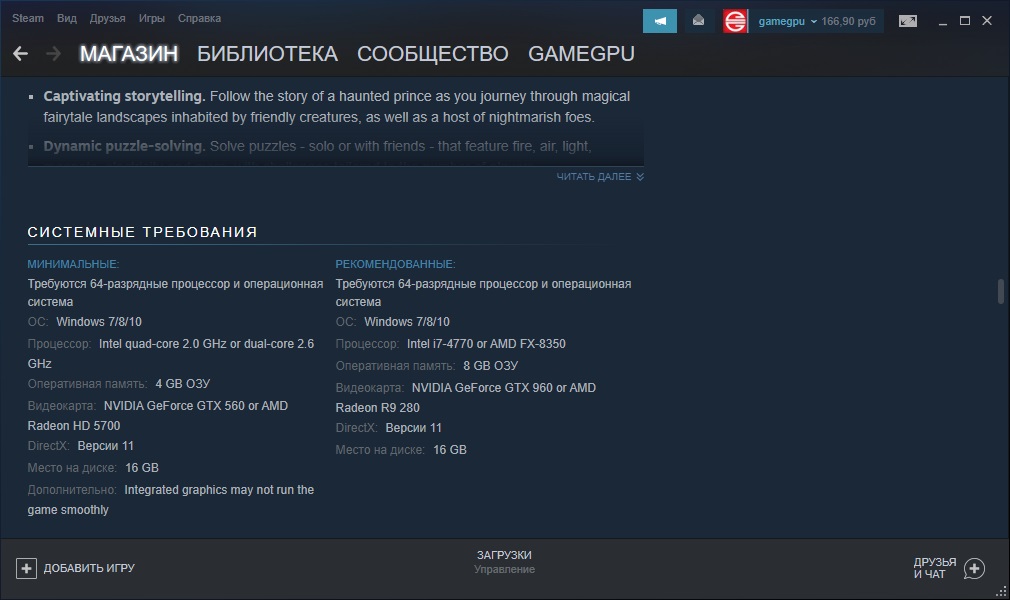The width and height of the screenshot is (1010, 600).
Task: Click the window resize grip corner
Action: pyautogui.click(x=1002, y=592)
